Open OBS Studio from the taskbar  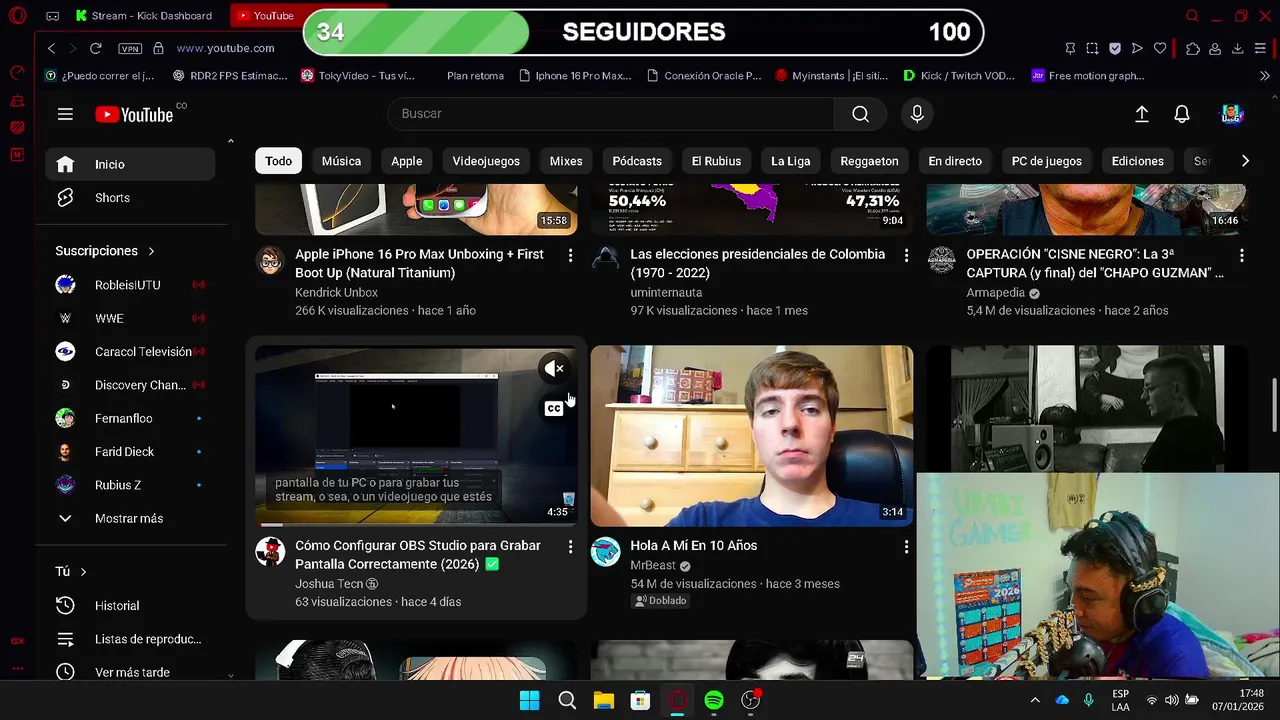tap(751, 700)
